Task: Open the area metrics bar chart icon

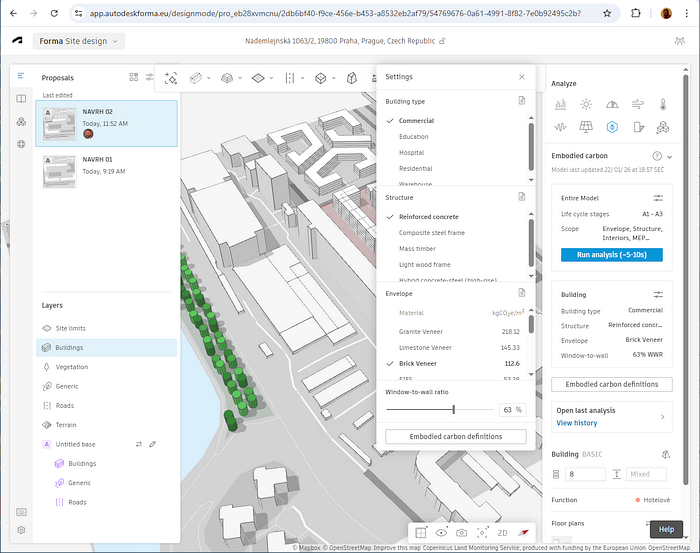Action: coord(560,104)
